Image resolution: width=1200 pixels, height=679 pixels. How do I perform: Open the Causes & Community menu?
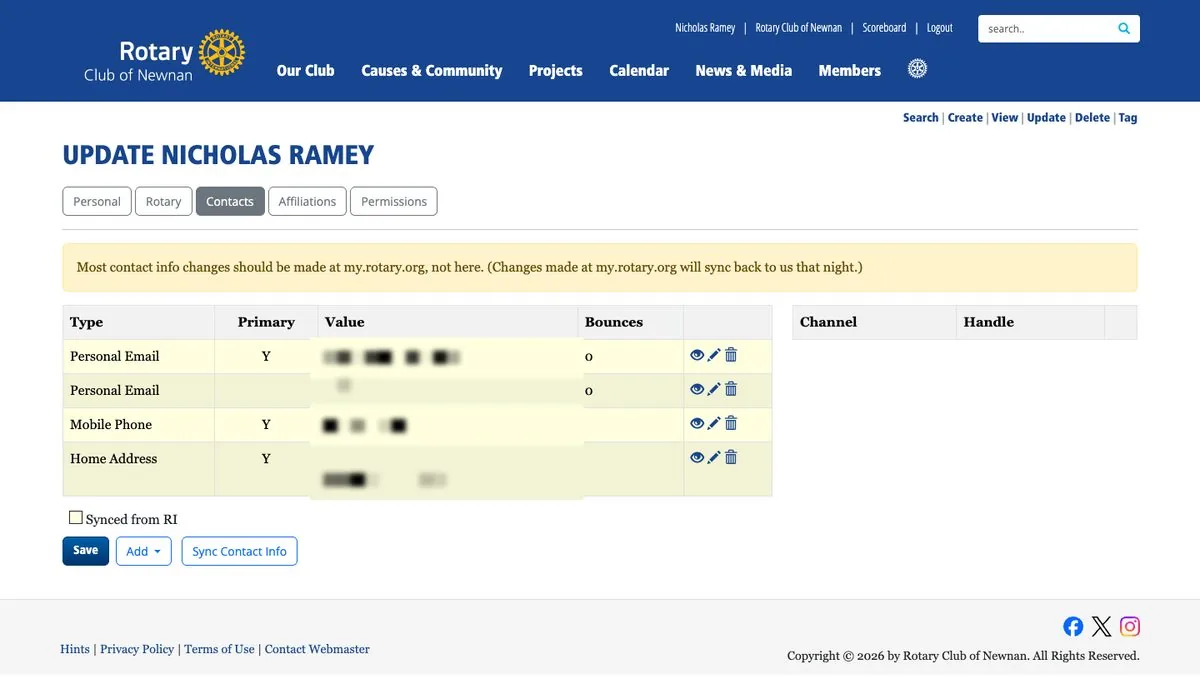pyautogui.click(x=432, y=70)
